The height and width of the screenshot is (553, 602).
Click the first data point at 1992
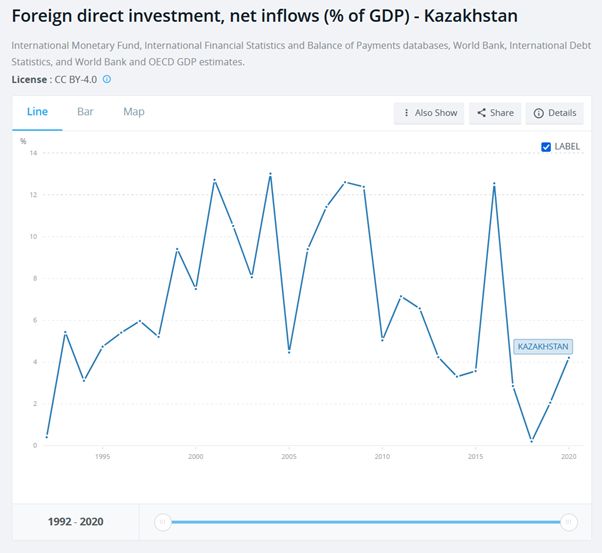(47, 436)
